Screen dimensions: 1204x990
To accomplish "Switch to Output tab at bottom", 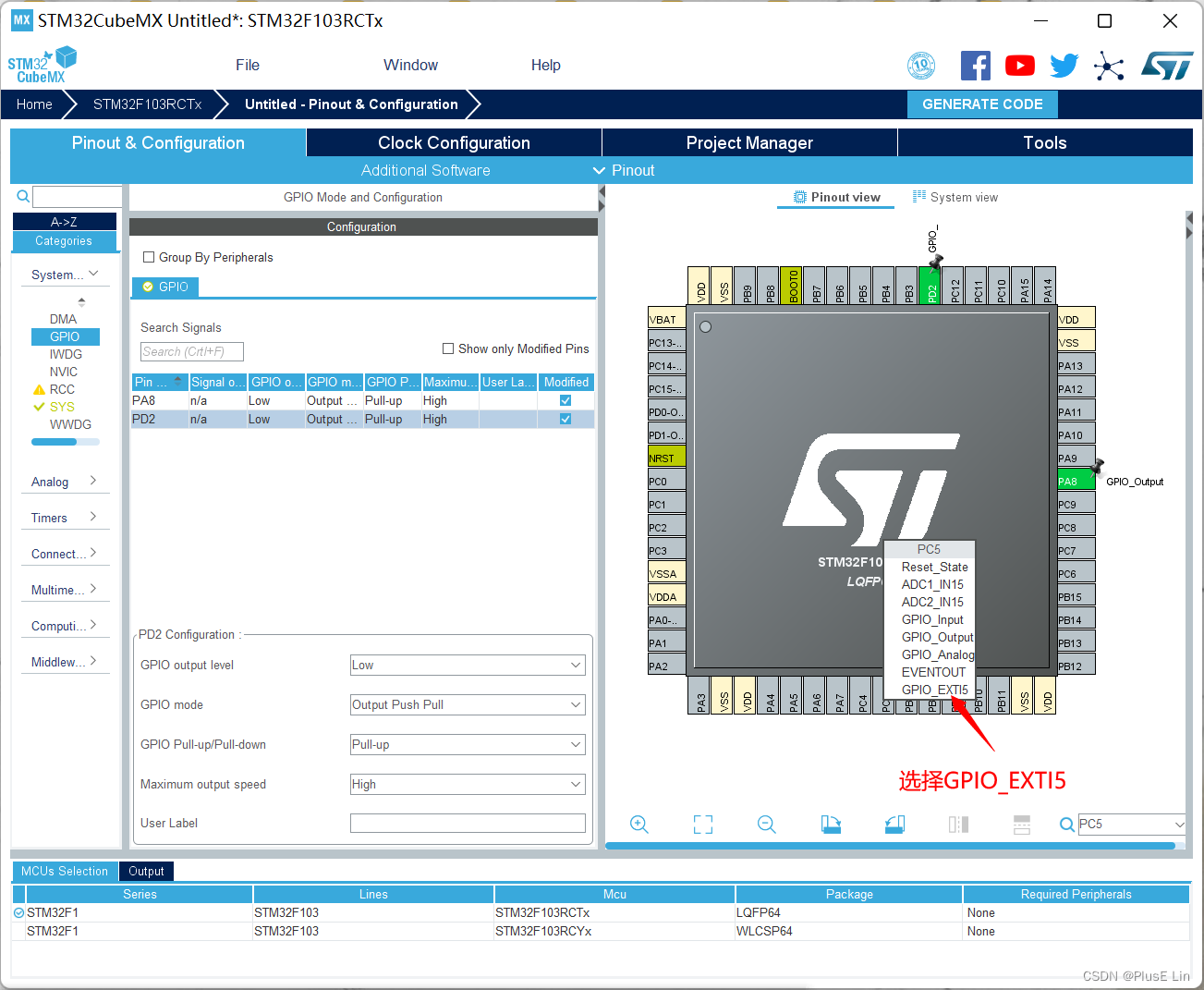I will coord(146,871).
